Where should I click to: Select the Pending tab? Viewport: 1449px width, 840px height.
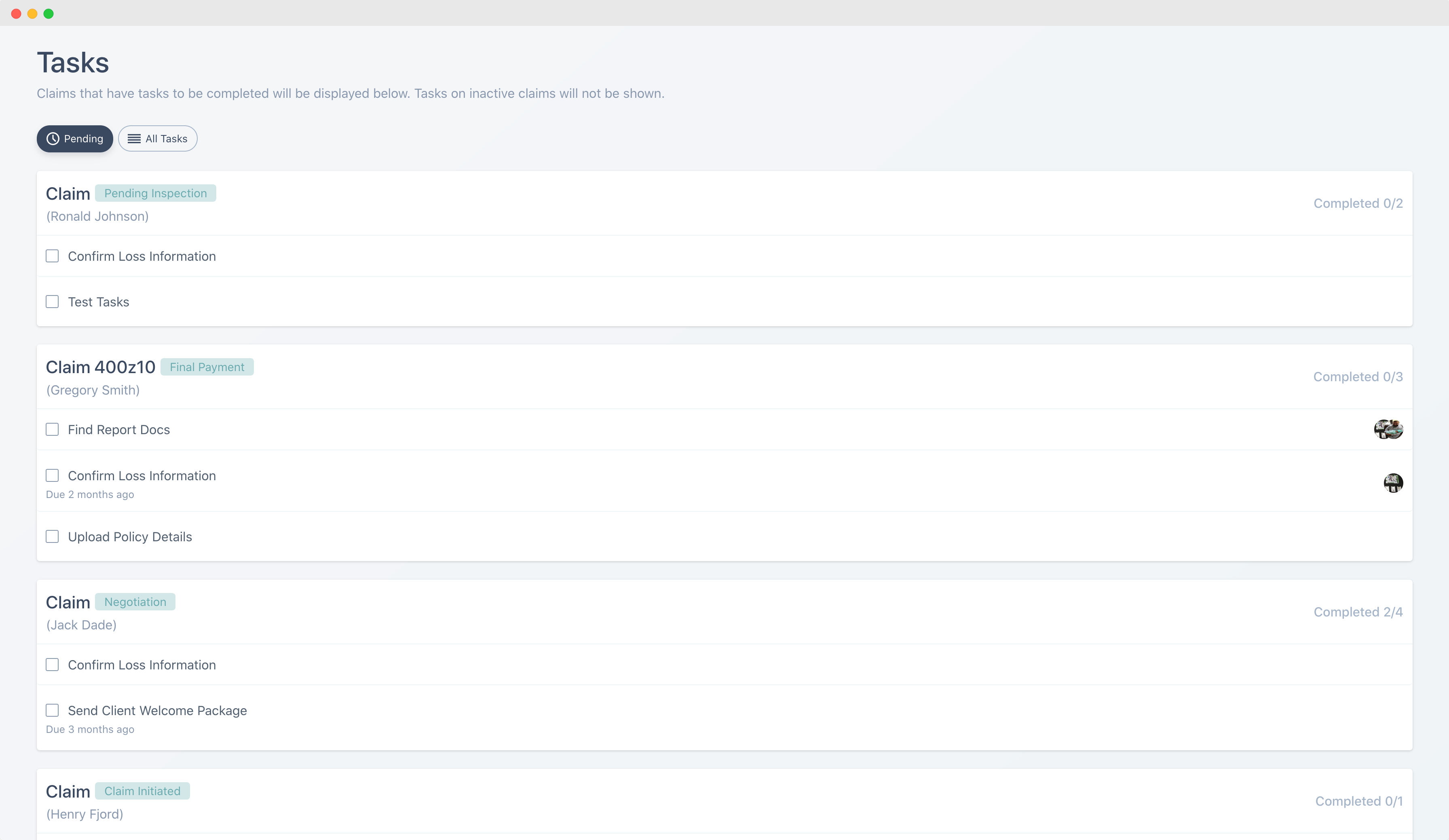pyautogui.click(x=75, y=139)
